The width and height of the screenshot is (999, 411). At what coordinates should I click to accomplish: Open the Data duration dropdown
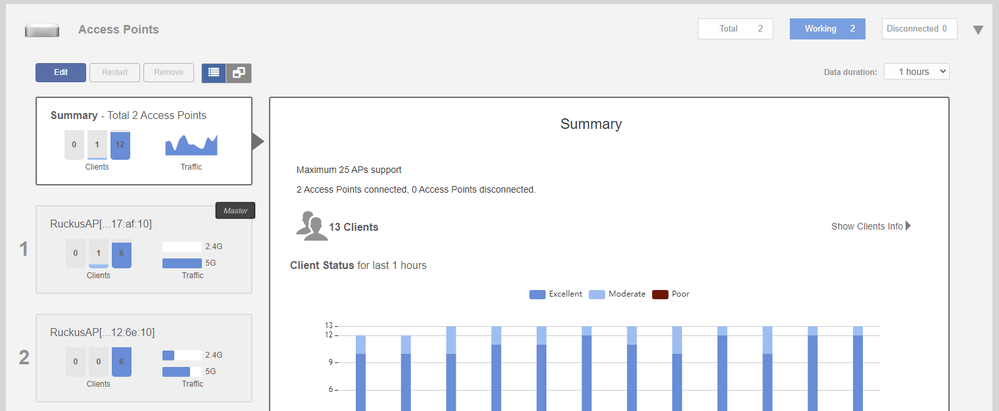click(916, 72)
